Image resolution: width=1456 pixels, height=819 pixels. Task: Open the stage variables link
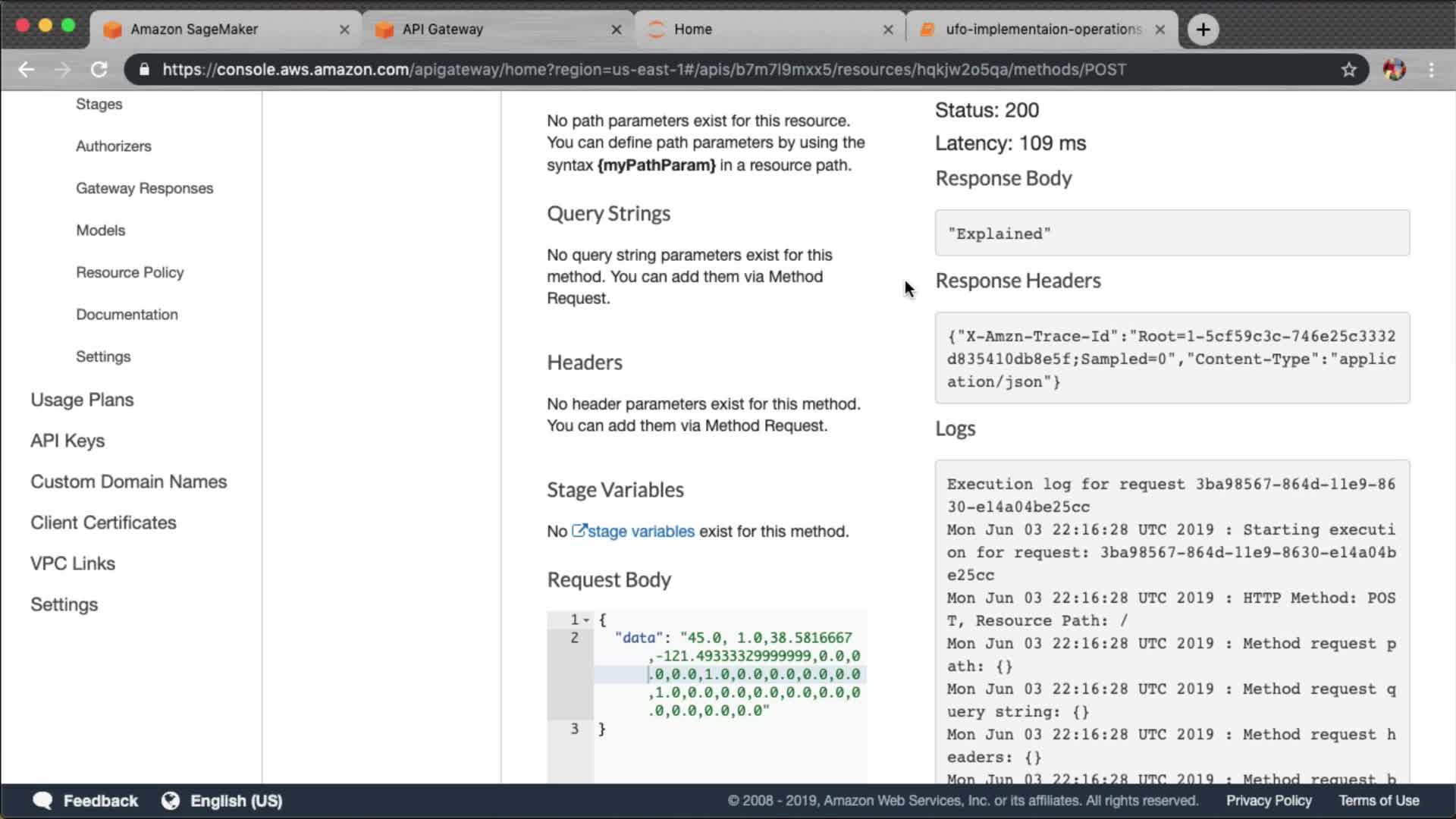641,532
